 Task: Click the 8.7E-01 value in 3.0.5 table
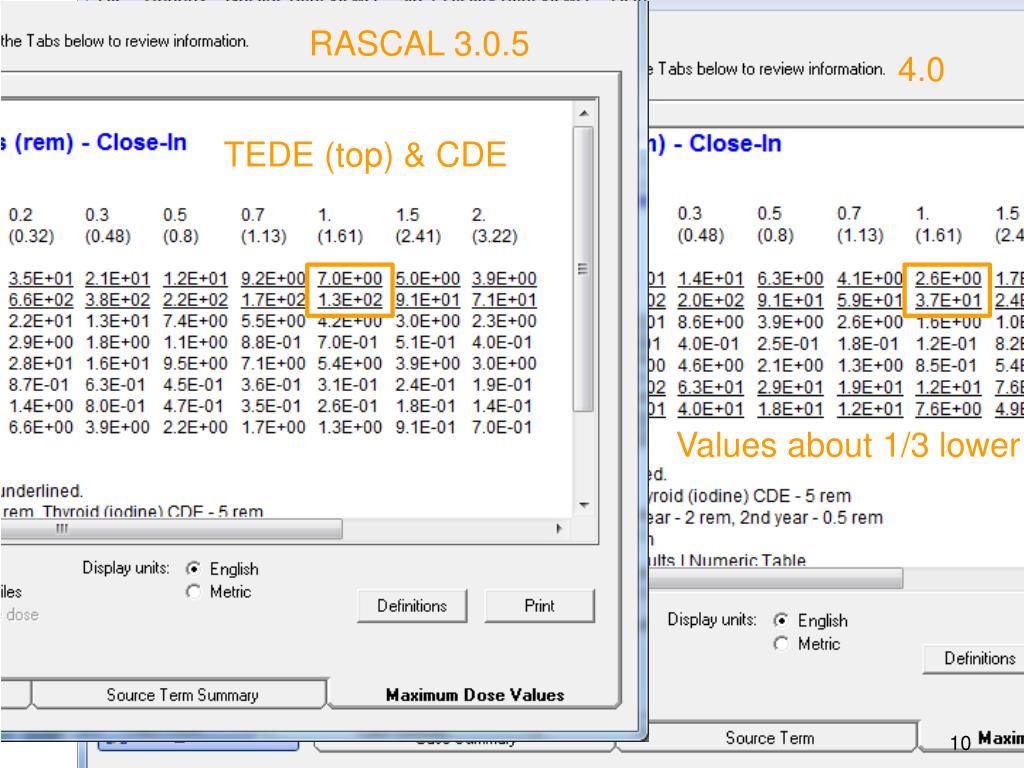click(x=40, y=385)
